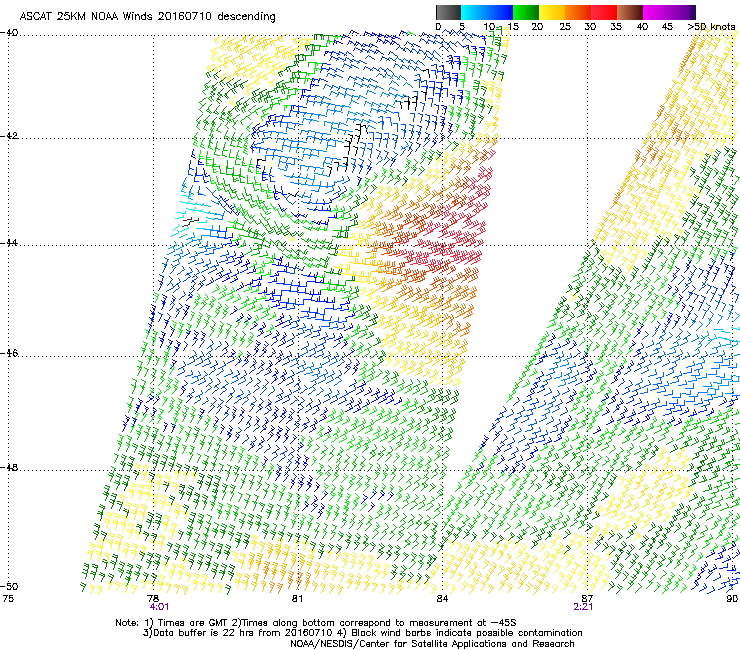
Task: Select the -44 latitude axis label
Action: tap(9, 243)
